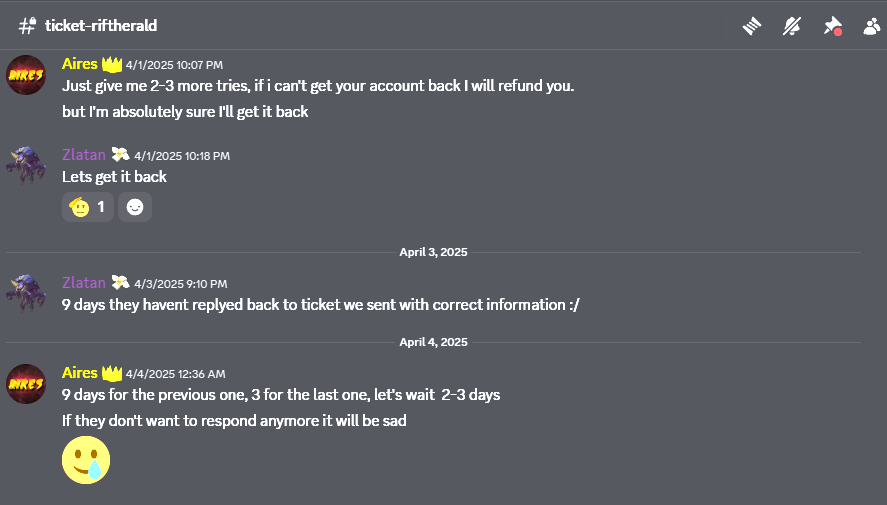Click the channel hash icon
Viewport: 887px width, 505px height.
[x=27, y=26]
